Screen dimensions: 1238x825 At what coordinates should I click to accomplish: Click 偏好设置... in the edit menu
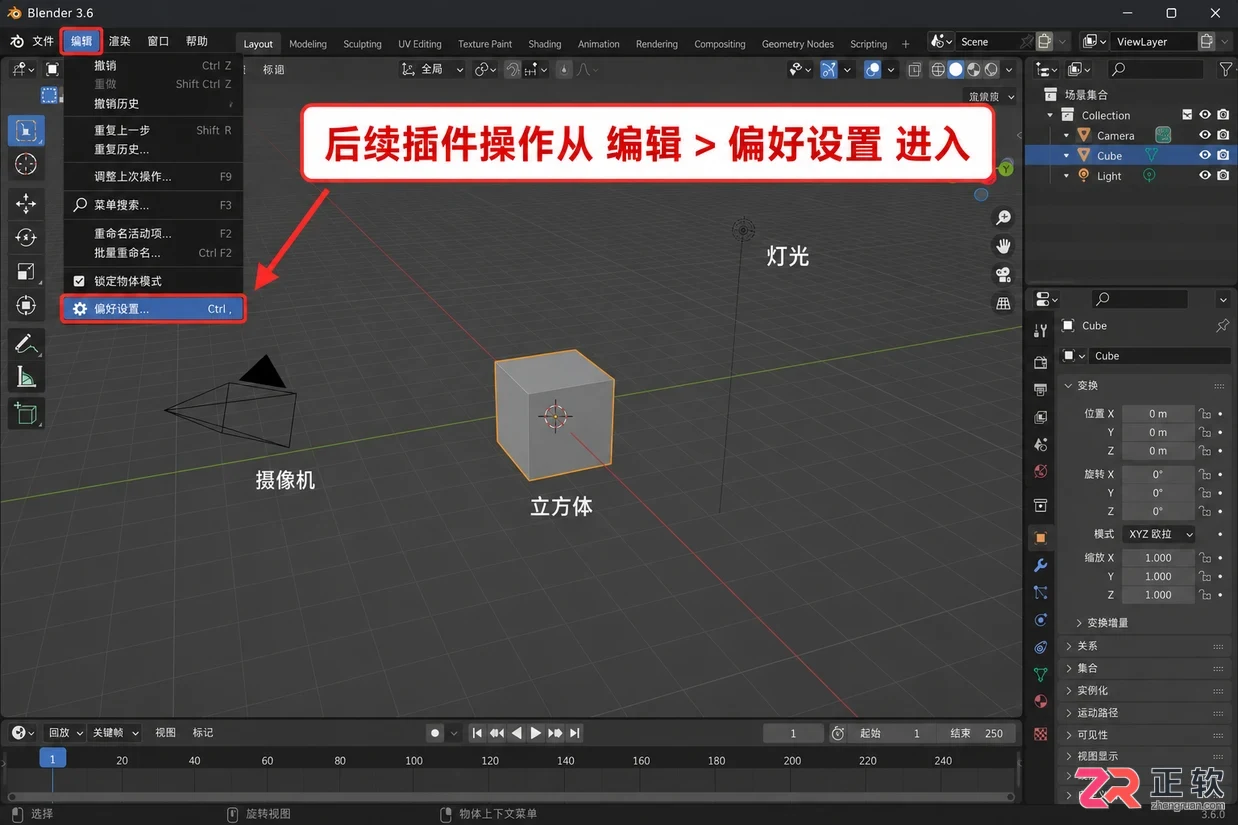pyautogui.click(x=153, y=309)
